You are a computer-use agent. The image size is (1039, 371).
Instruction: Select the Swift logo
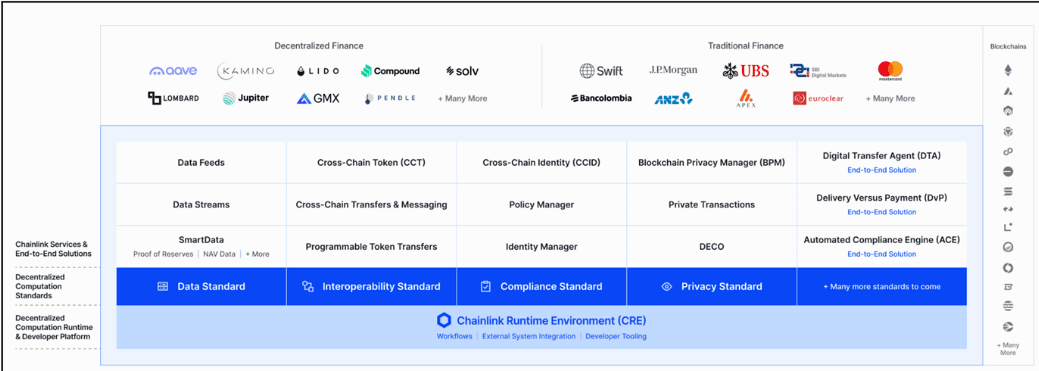click(601, 71)
